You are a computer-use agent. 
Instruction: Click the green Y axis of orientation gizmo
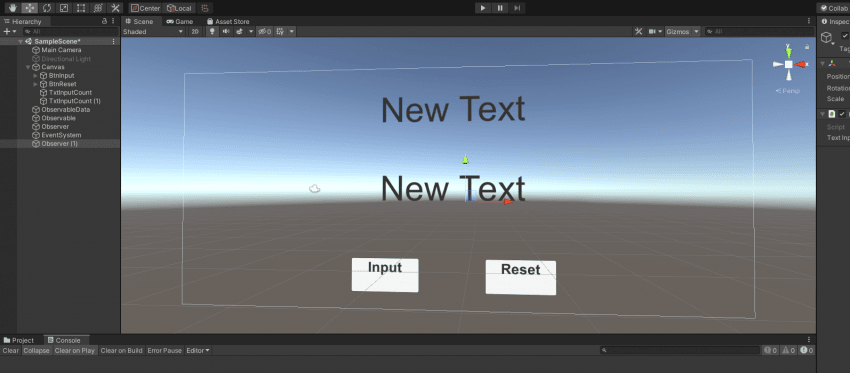(789, 52)
